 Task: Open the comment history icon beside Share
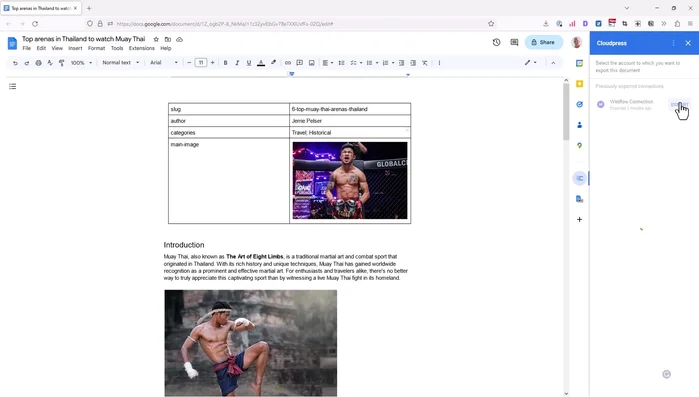514,42
